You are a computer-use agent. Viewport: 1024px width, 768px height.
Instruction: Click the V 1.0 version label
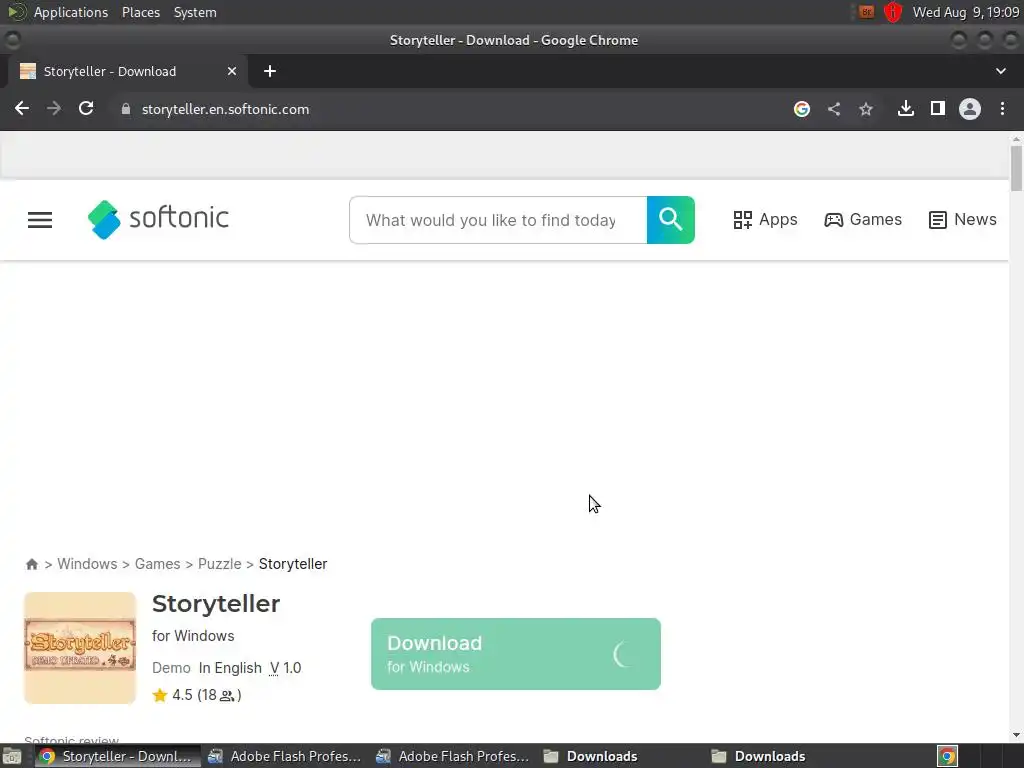(285, 668)
